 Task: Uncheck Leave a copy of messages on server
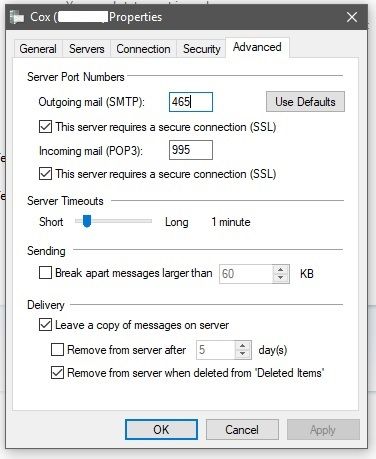(45, 325)
